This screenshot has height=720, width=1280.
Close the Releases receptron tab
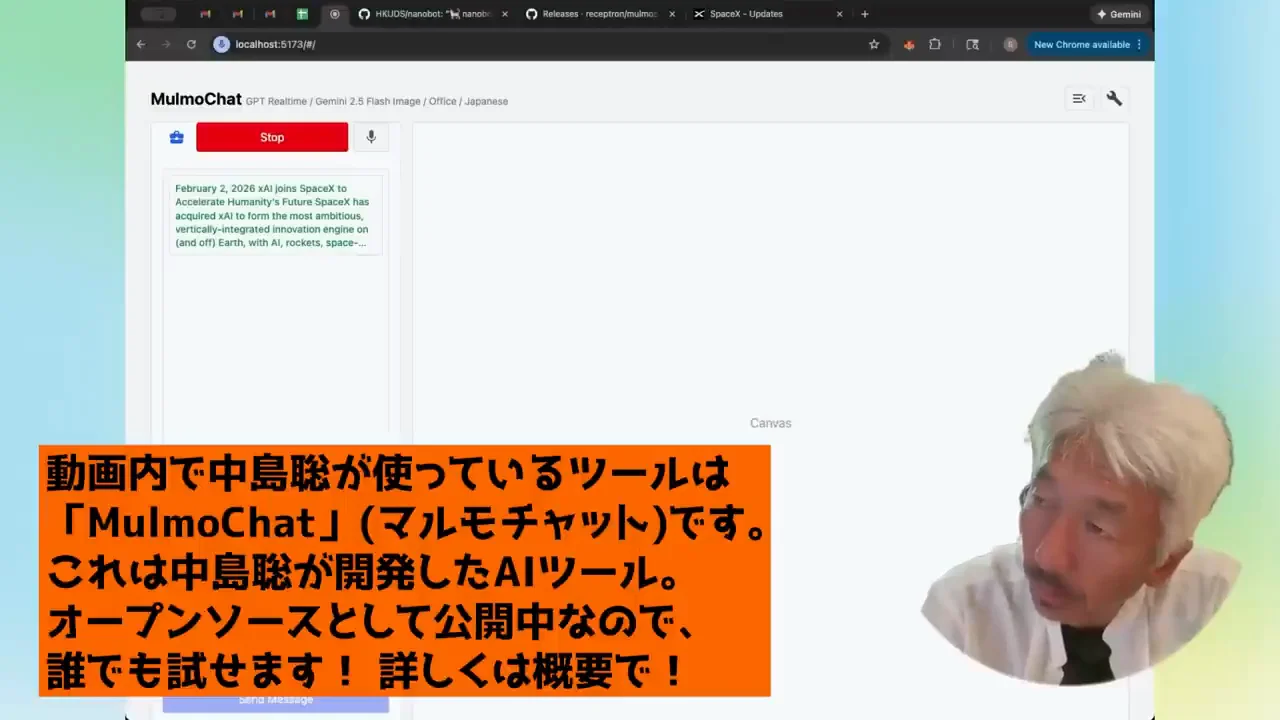click(672, 14)
